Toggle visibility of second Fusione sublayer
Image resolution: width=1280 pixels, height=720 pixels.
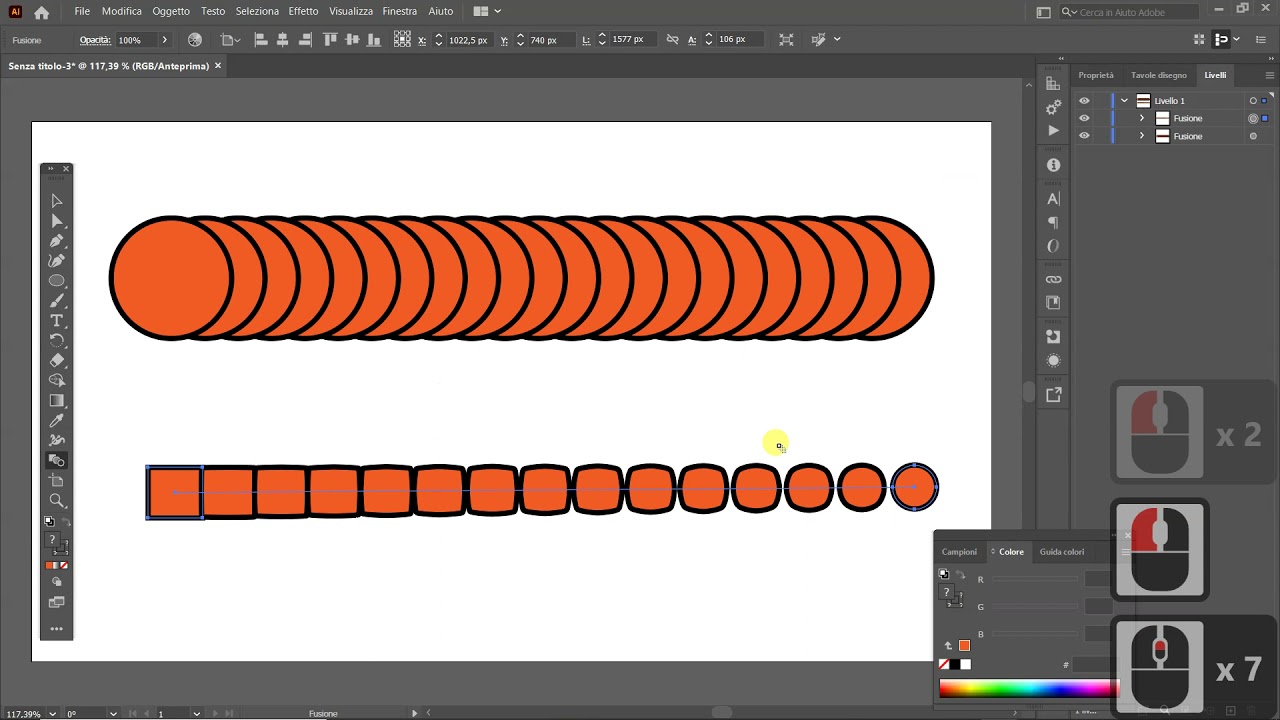(x=1084, y=136)
